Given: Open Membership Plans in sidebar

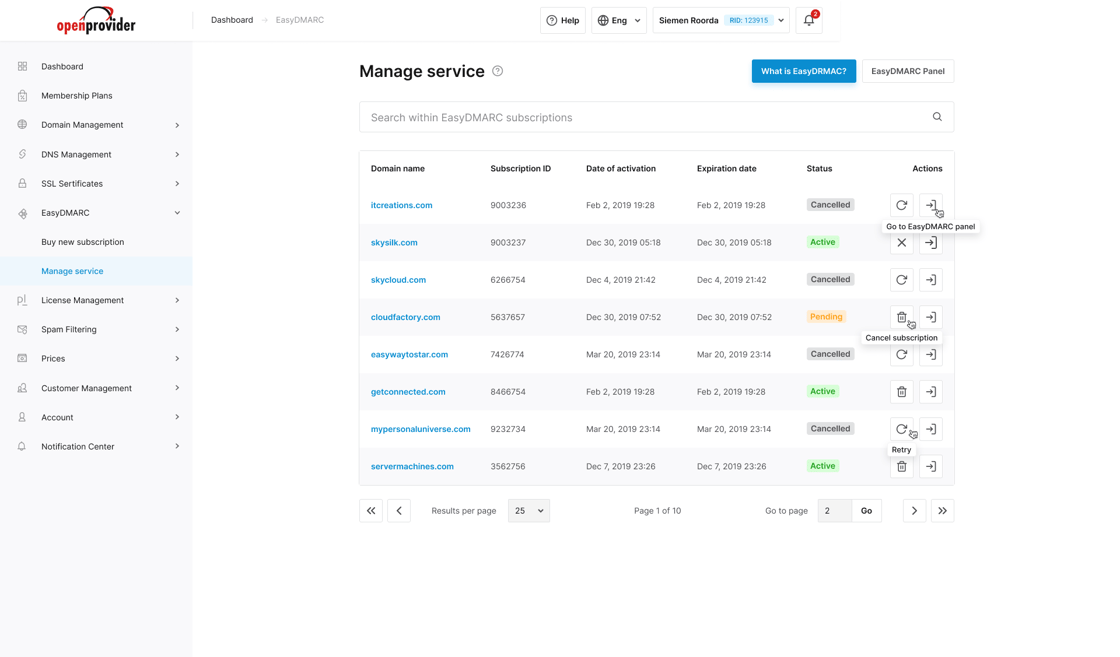Looking at the screenshot, I should point(76,96).
